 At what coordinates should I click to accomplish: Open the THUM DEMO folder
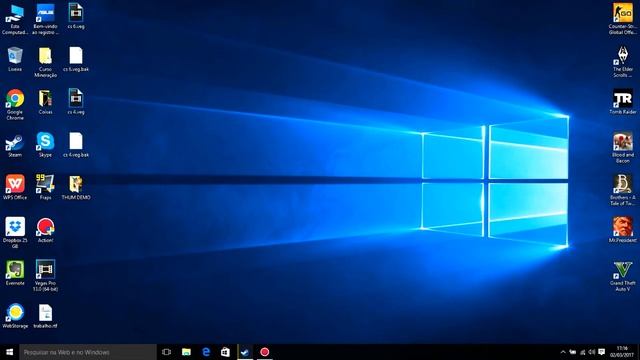[x=76, y=187]
